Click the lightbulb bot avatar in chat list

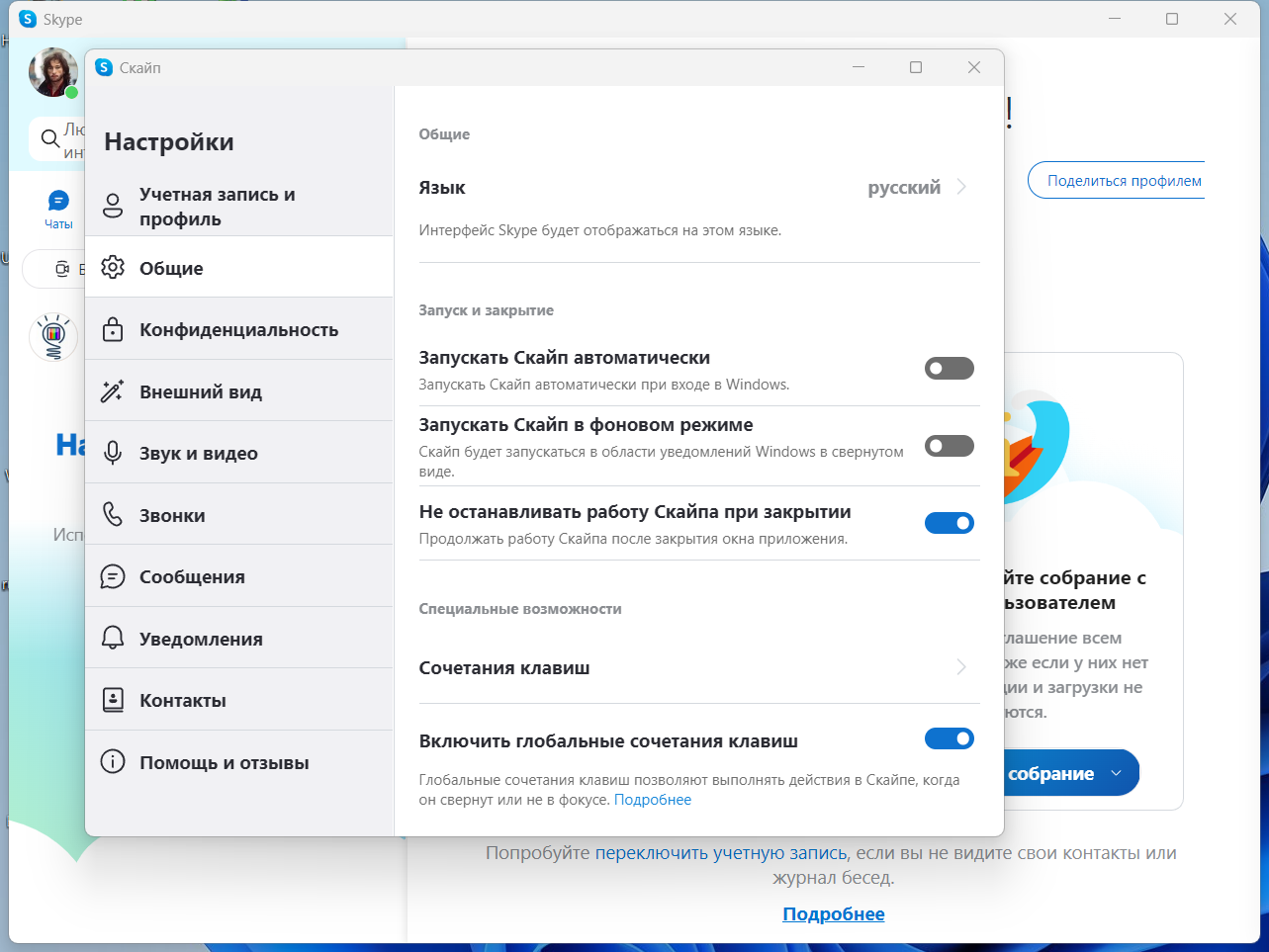click(53, 337)
